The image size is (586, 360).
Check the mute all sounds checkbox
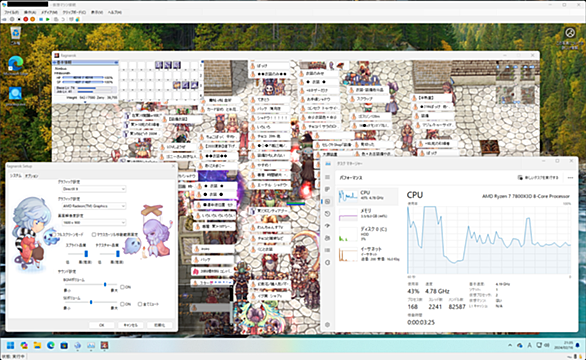point(140,304)
